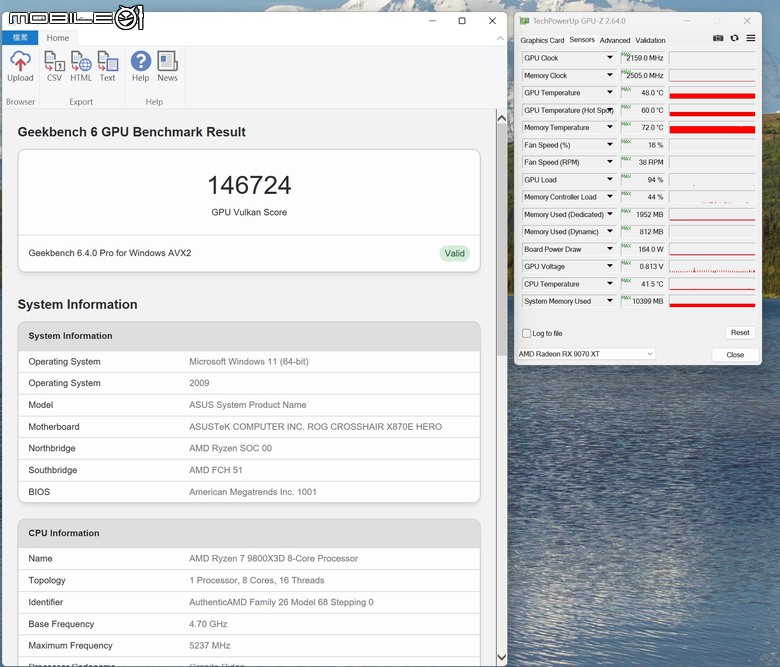Open the Memory Clock sensor dropdown
Viewport: 780px width, 667px height.
(x=609, y=75)
